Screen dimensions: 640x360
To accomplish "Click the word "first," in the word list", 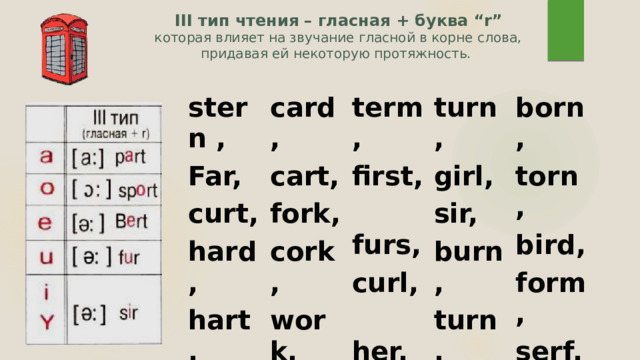I will click(387, 177).
